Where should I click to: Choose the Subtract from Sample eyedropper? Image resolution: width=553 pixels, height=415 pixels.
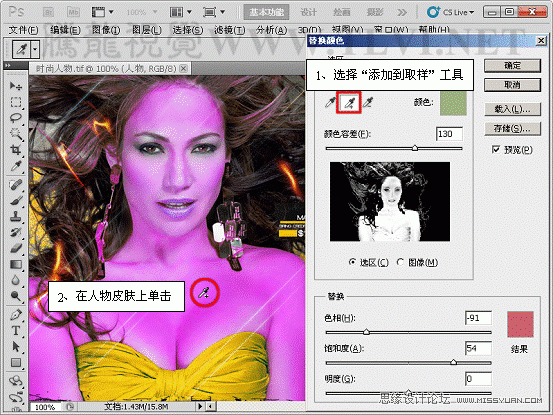point(368,102)
